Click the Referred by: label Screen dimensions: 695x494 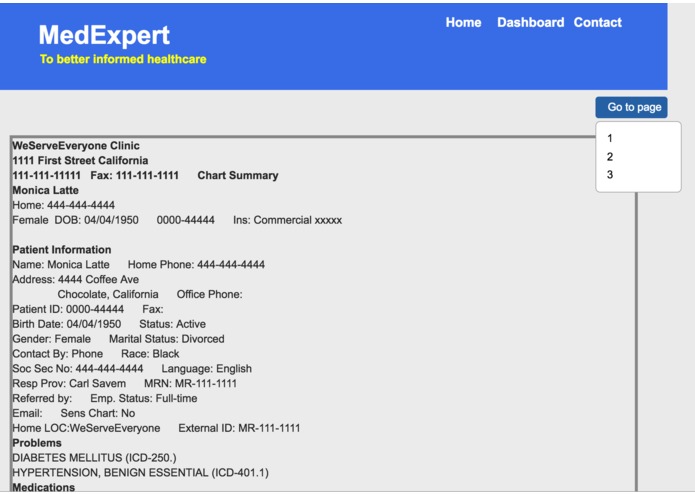click(42, 398)
